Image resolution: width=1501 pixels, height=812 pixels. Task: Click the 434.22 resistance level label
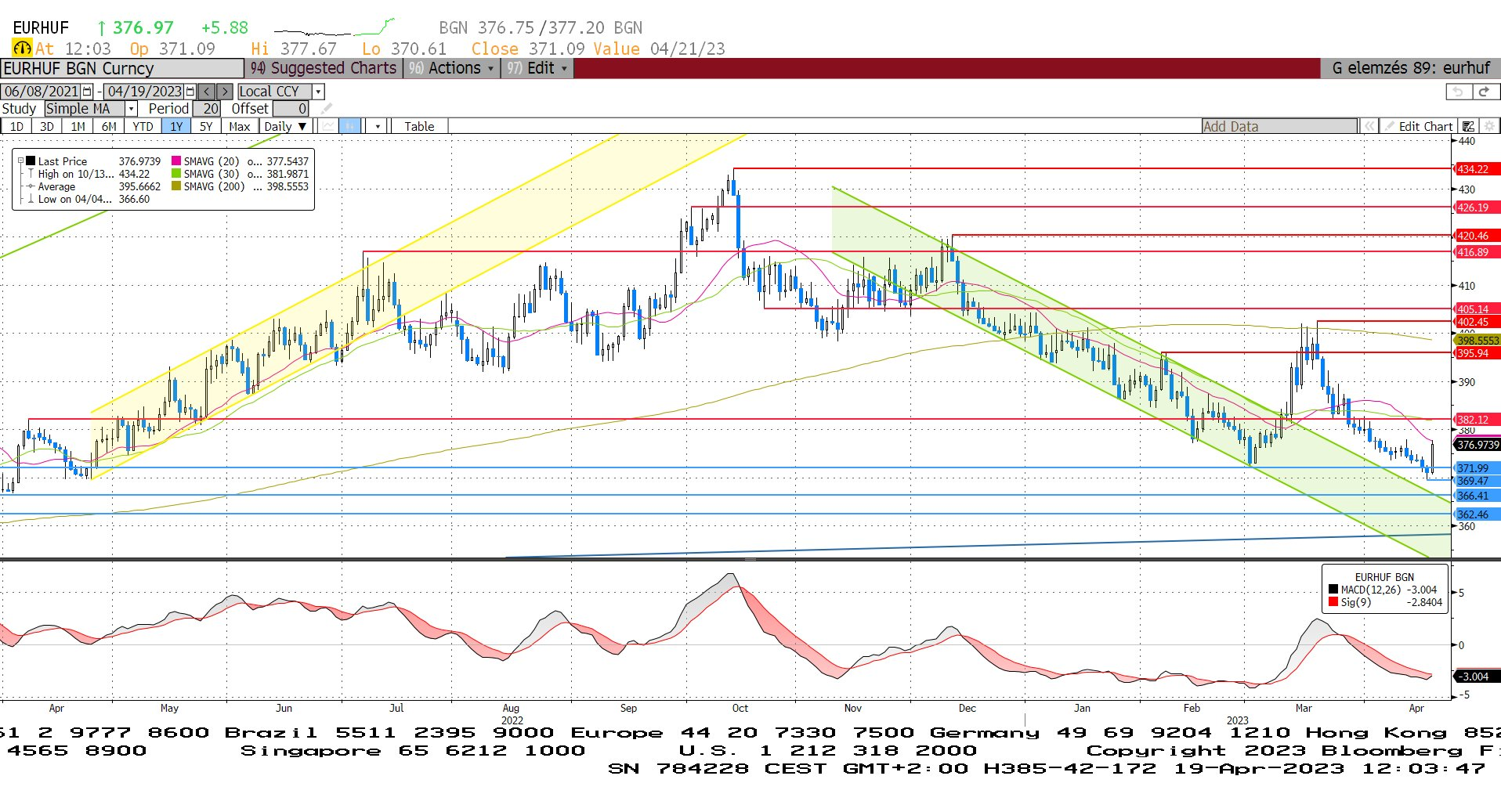pyautogui.click(x=1476, y=169)
